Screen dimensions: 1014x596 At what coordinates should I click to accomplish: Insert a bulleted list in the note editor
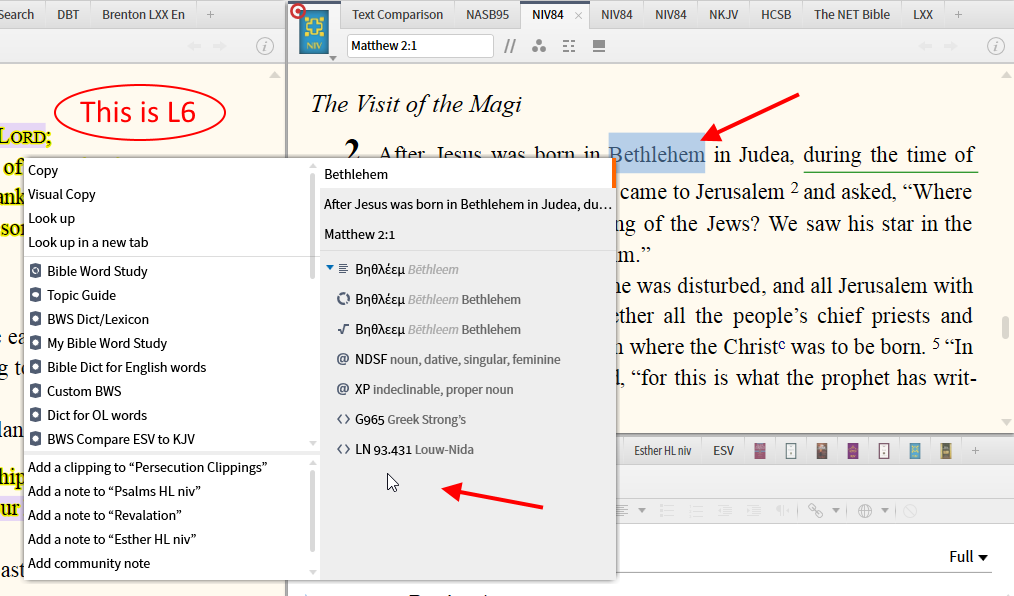tap(667, 511)
